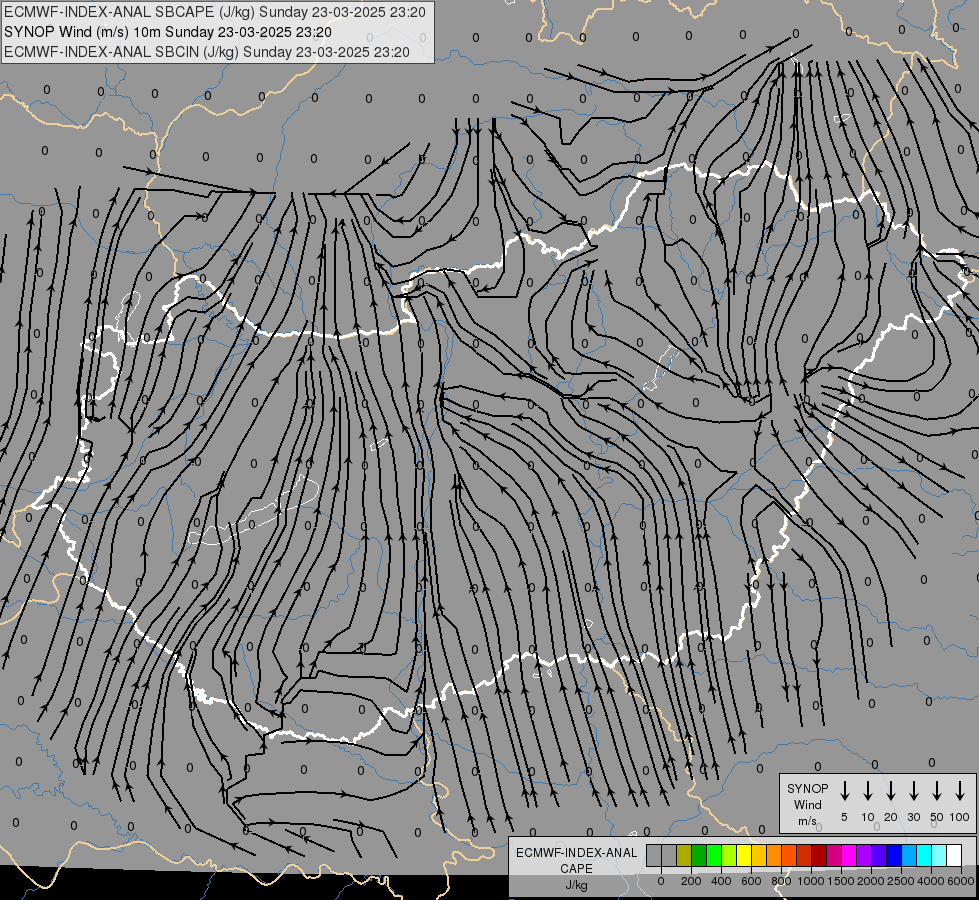Click the SBCIN title line in header
The width and height of the screenshot is (979, 900).
coord(207,52)
